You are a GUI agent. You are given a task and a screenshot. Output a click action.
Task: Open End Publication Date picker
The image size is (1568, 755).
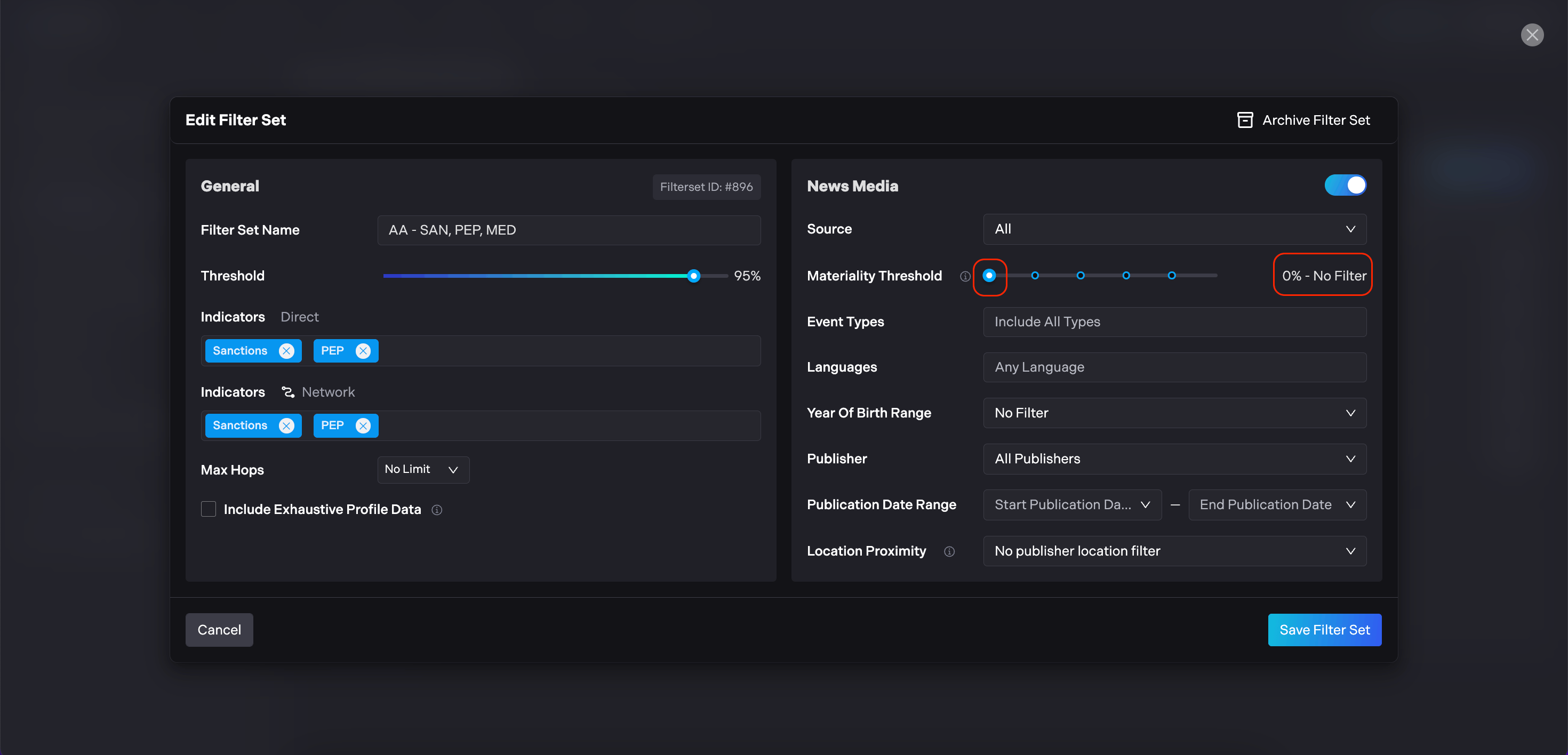(x=1276, y=505)
